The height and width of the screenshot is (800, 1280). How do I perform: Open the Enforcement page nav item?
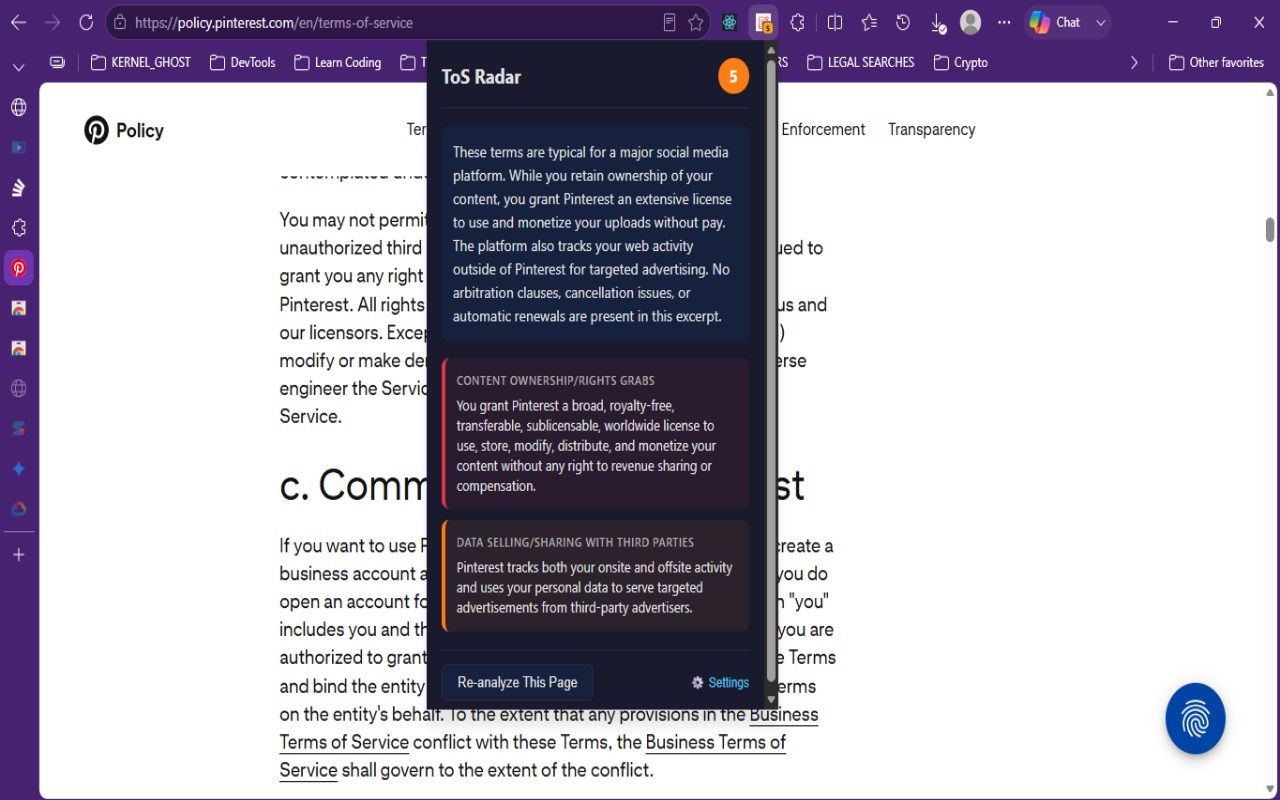click(x=823, y=129)
